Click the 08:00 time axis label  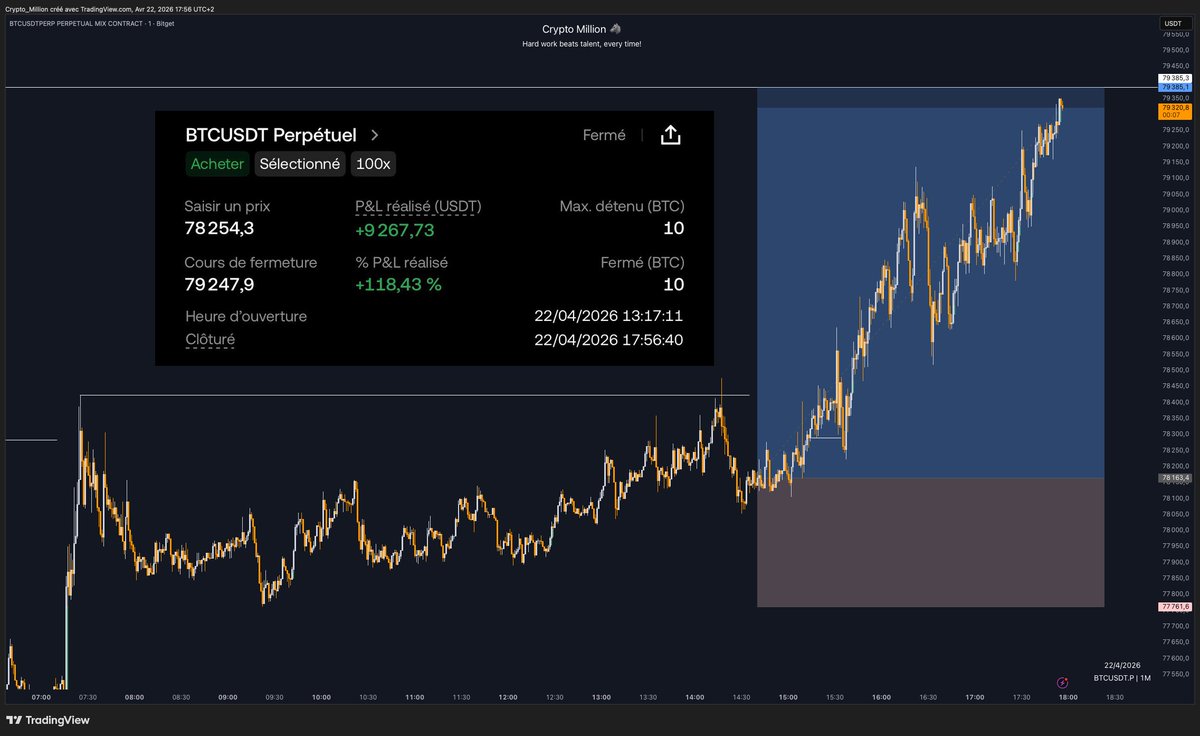[134, 698]
